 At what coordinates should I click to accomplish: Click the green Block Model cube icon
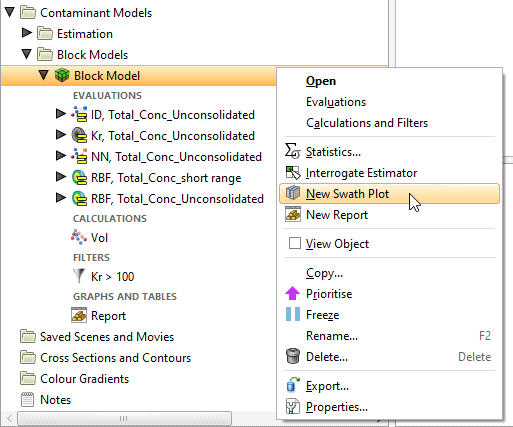(62, 75)
